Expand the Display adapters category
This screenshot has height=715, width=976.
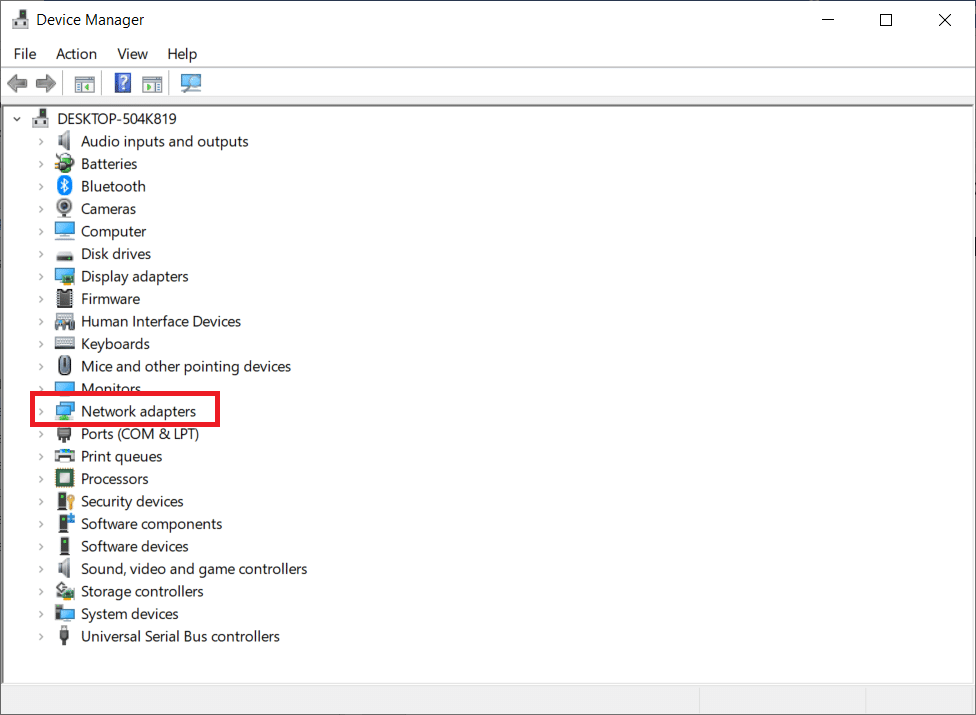41,276
